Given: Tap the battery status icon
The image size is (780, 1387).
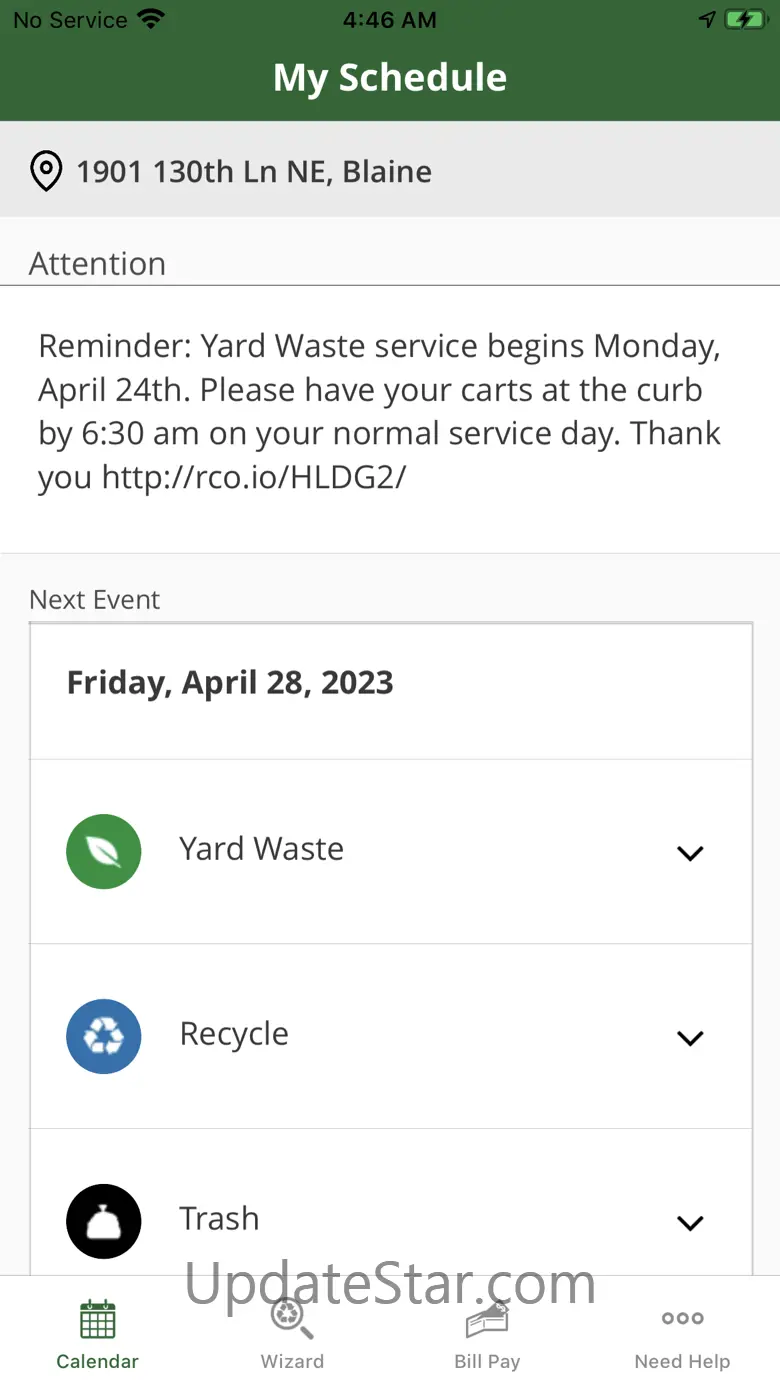Looking at the screenshot, I should pos(745,20).
